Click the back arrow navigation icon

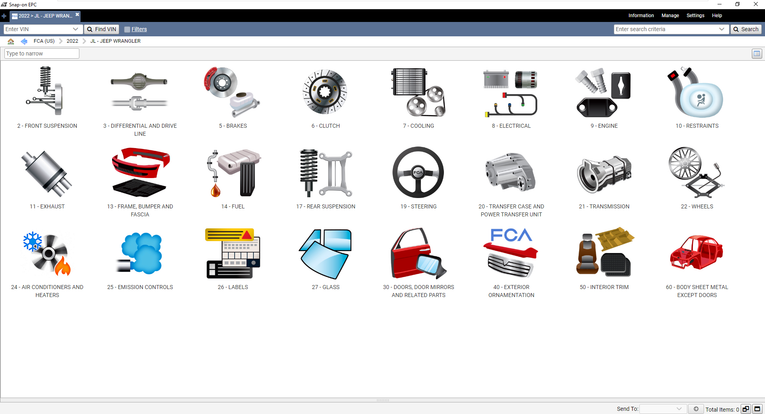click(24, 41)
